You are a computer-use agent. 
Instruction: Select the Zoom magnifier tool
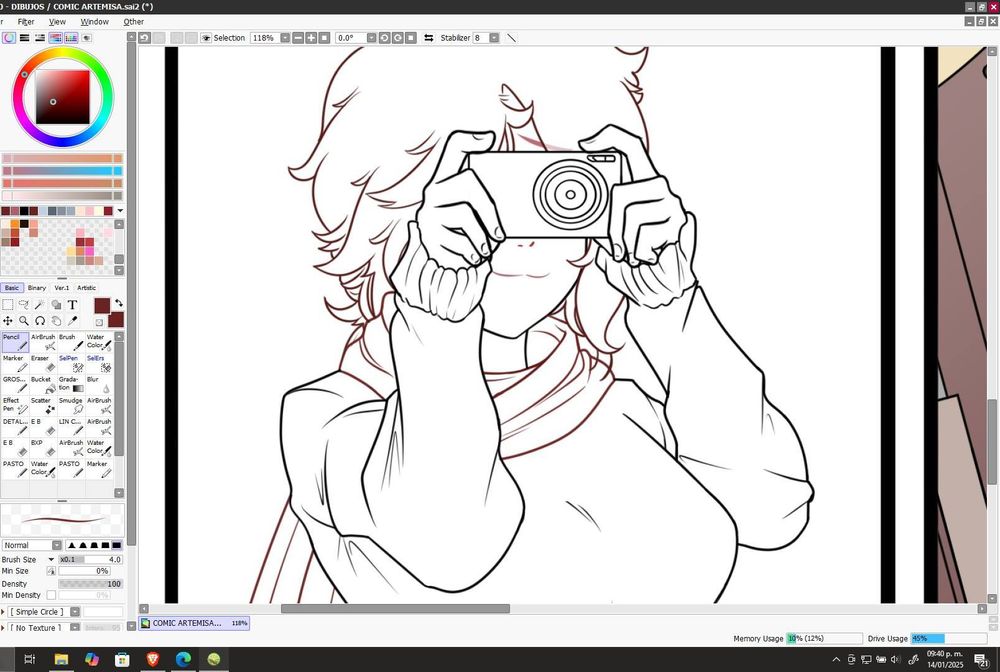(24, 321)
